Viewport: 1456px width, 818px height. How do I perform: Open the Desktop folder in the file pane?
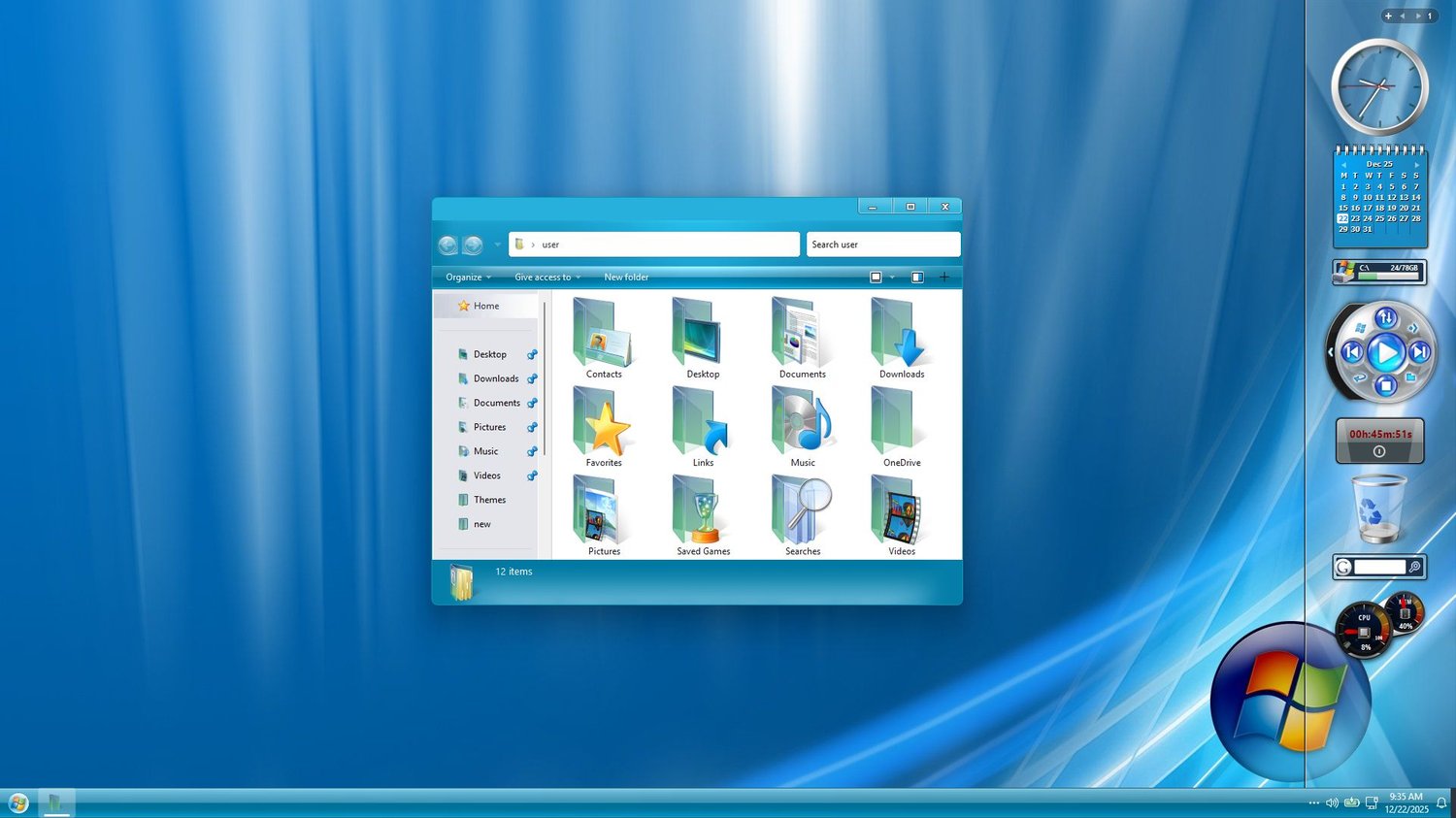click(x=703, y=338)
